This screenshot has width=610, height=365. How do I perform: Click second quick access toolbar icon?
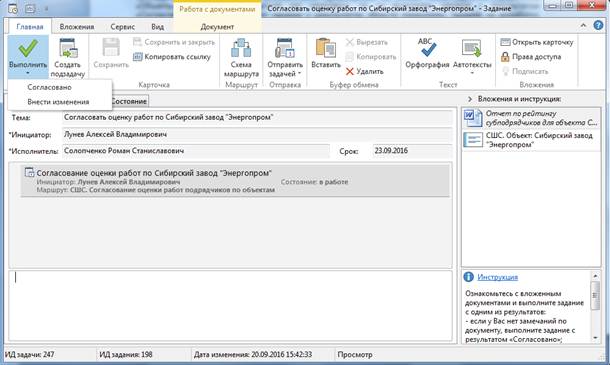click(30, 8)
